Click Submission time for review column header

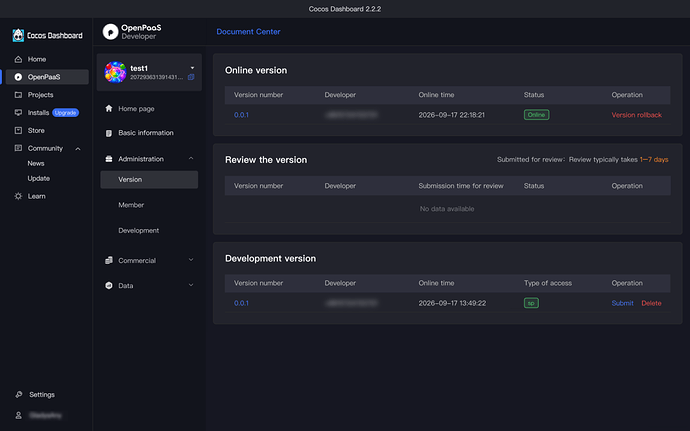(461, 186)
